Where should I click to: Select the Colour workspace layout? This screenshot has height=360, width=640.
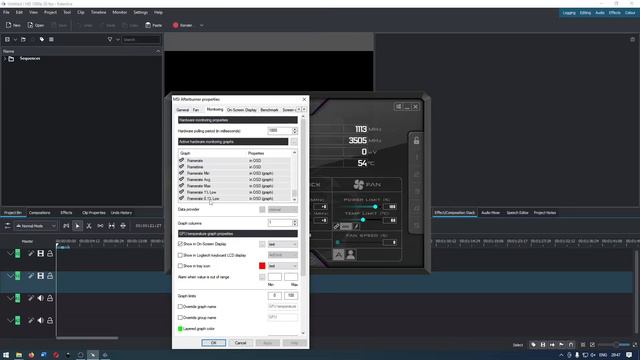(x=630, y=13)
